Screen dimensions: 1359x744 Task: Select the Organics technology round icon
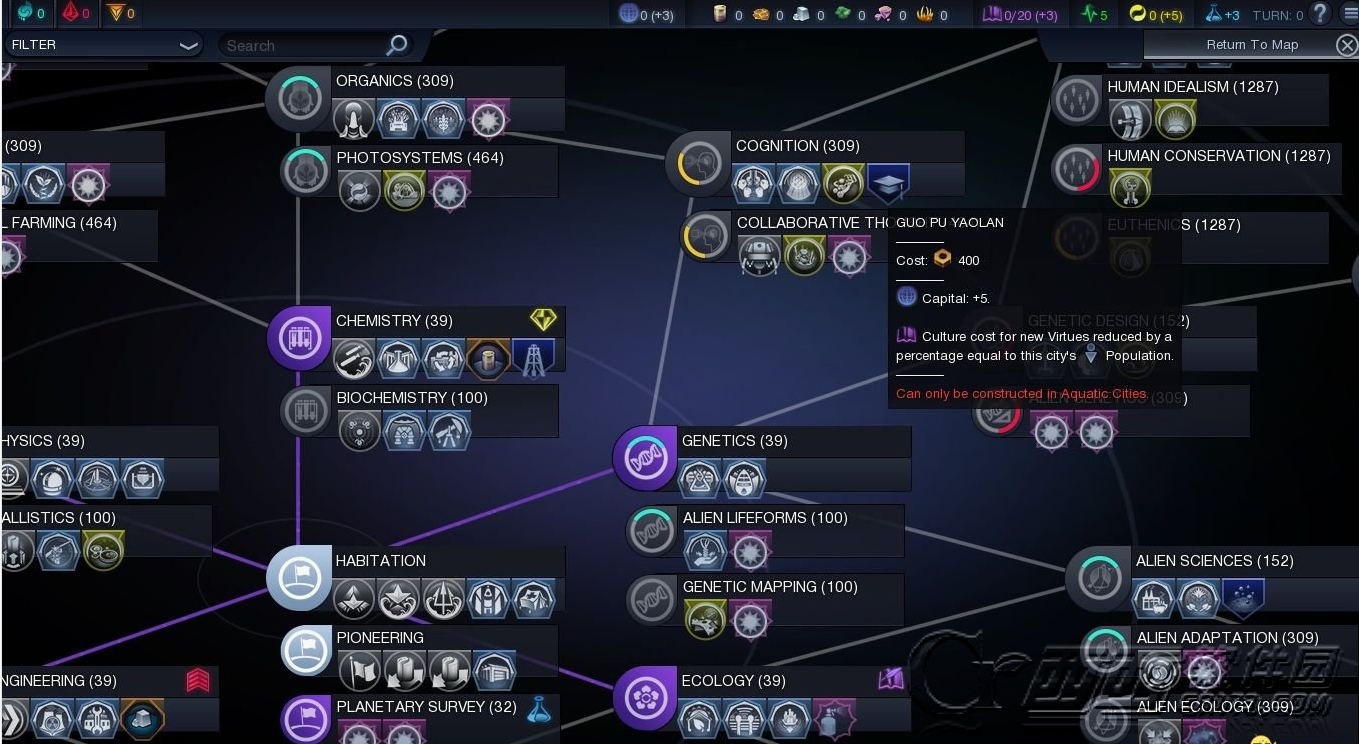click(299, 98)
